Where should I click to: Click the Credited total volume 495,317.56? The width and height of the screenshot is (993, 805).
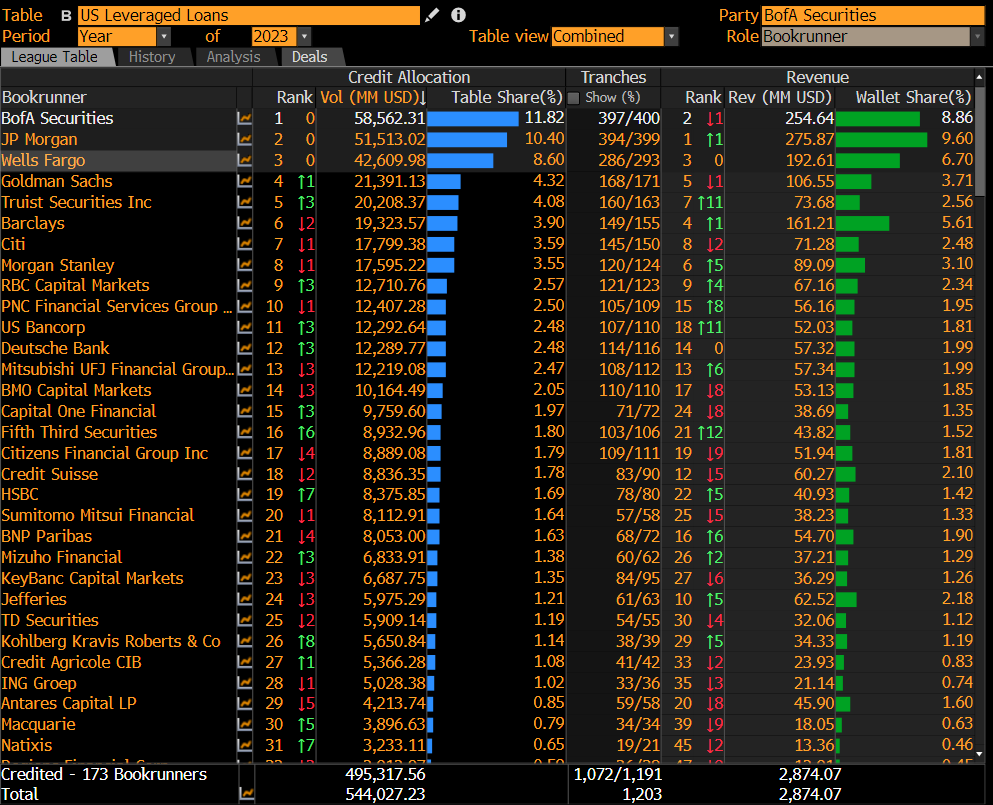pos(385,774)
